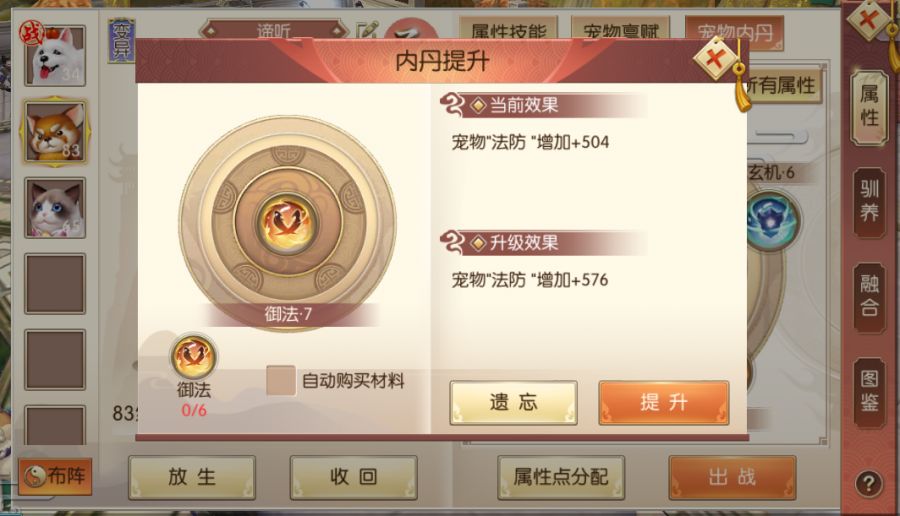Viewport: 900px width, 516px height.
Task: Switch to the 宠物天赋 tab
Action: coord(620,30)
